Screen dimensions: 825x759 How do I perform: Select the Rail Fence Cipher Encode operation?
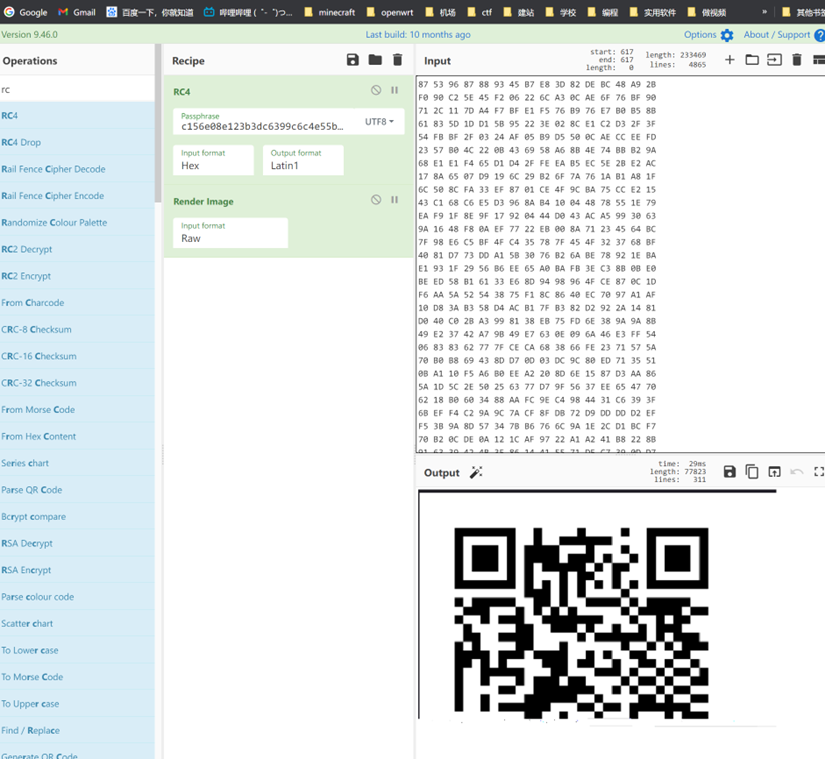77,196
